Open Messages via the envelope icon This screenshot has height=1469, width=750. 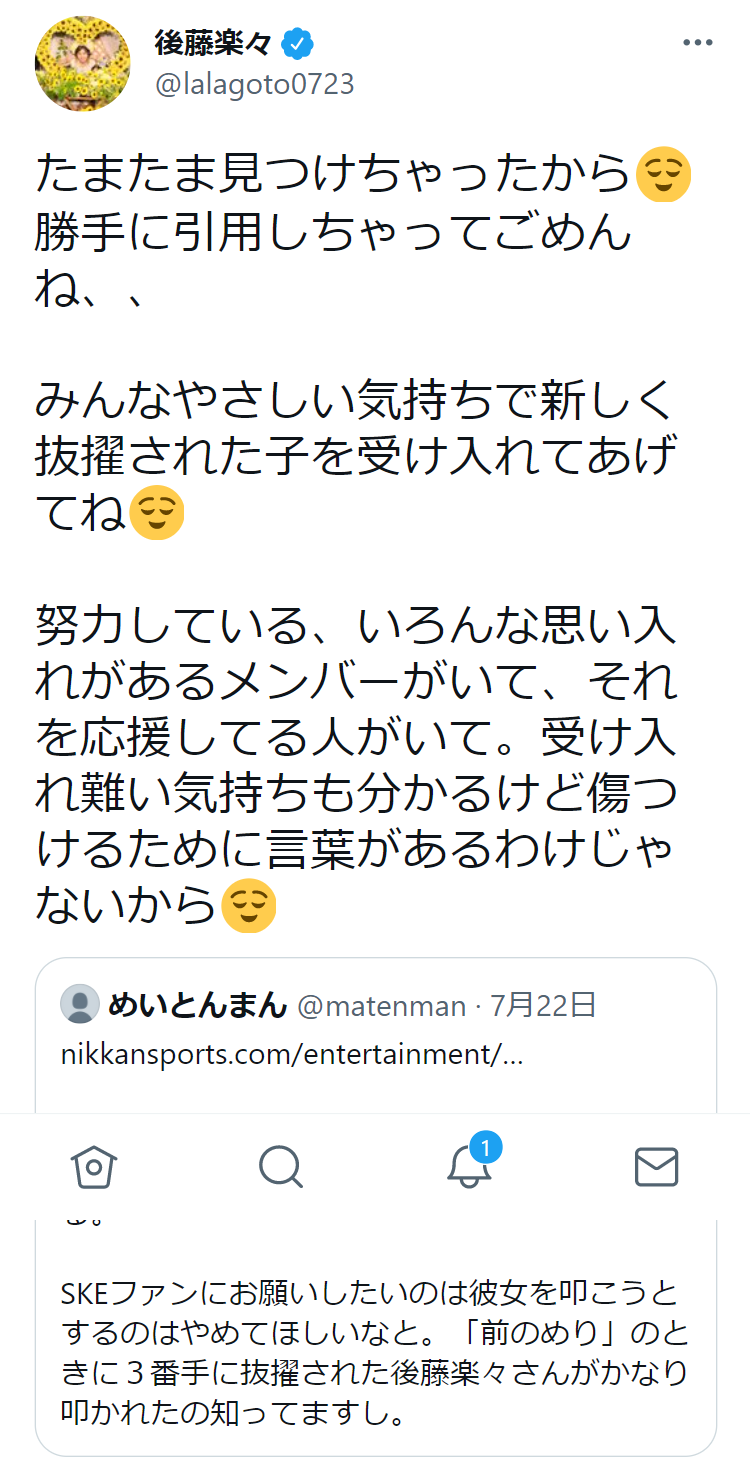coord(656,1166)
